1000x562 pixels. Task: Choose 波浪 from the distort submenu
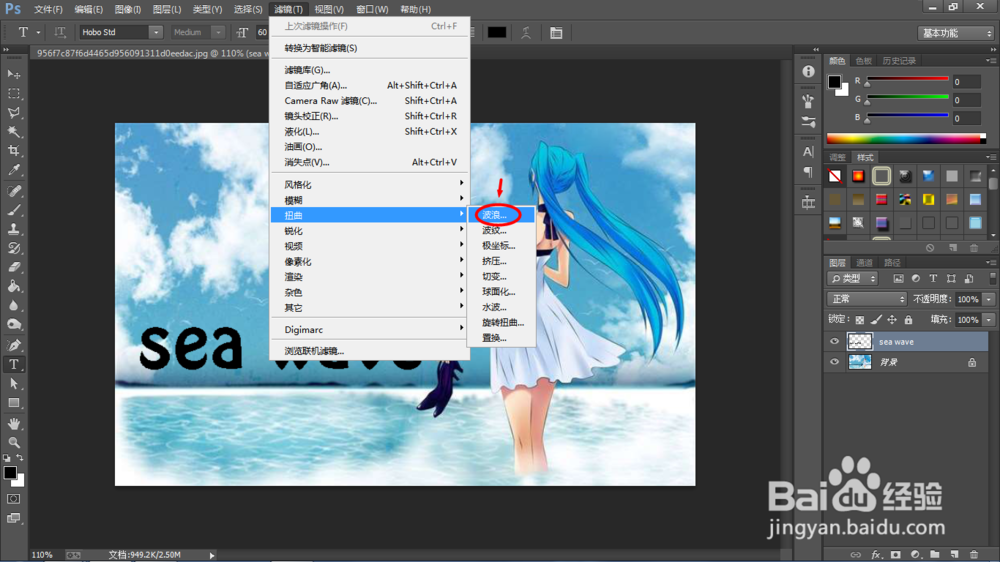[501, 215]
